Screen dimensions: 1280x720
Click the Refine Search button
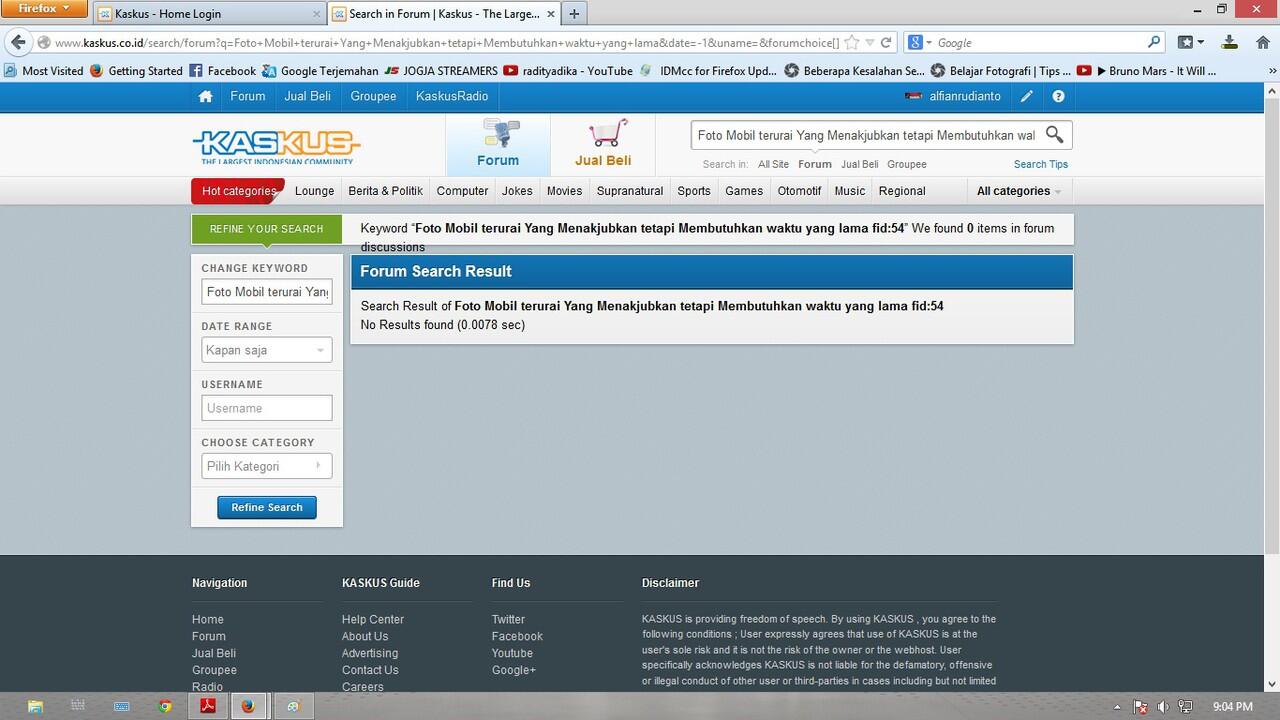click(267, 507)
